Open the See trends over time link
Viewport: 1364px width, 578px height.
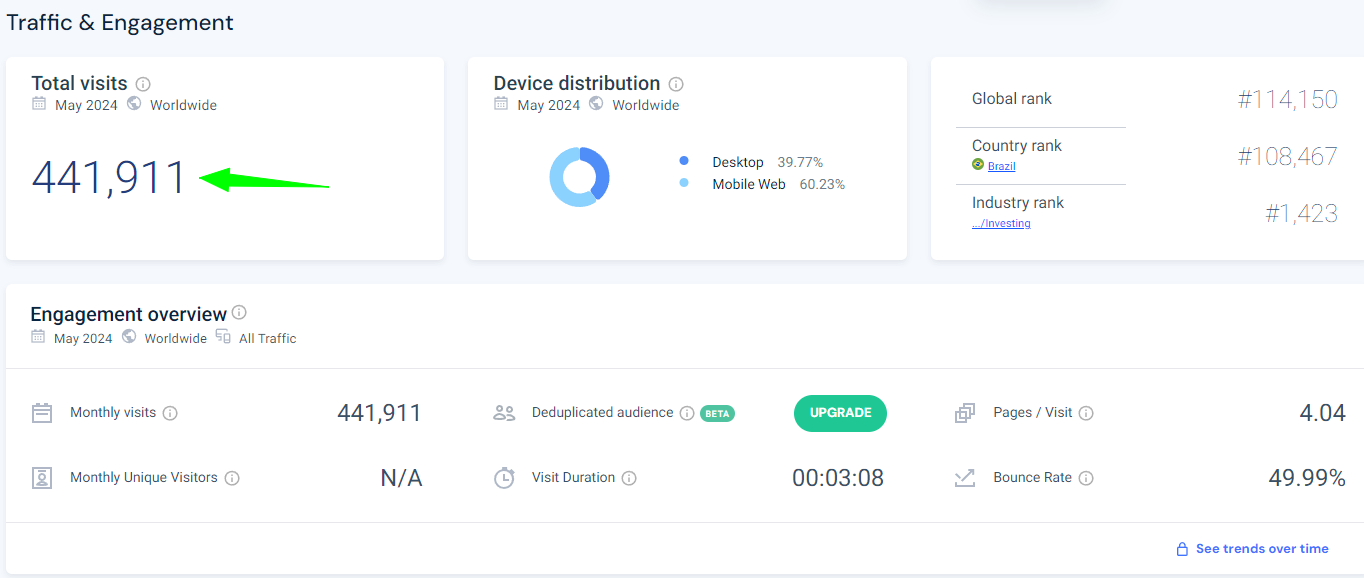[1261, 549]
